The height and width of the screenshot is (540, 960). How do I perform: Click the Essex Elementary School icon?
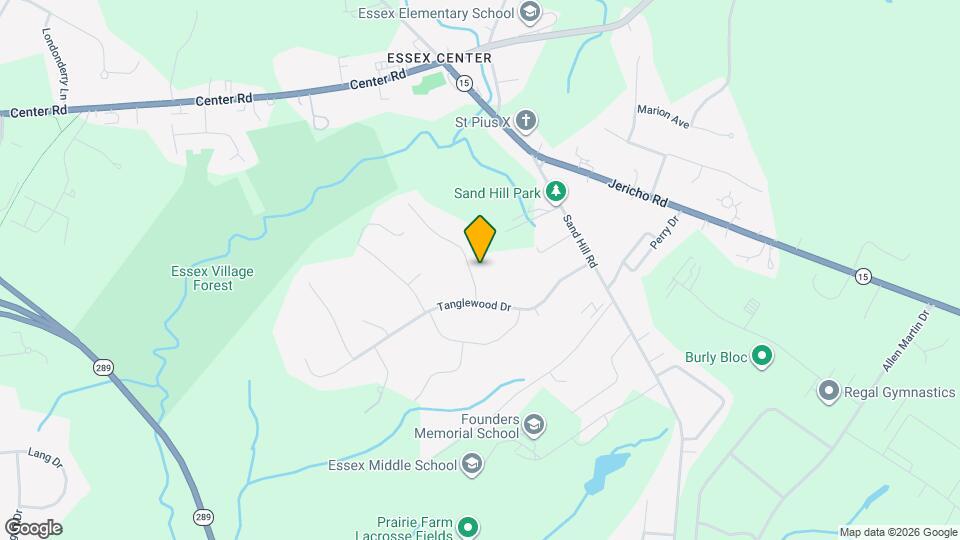tap(530, 12)
